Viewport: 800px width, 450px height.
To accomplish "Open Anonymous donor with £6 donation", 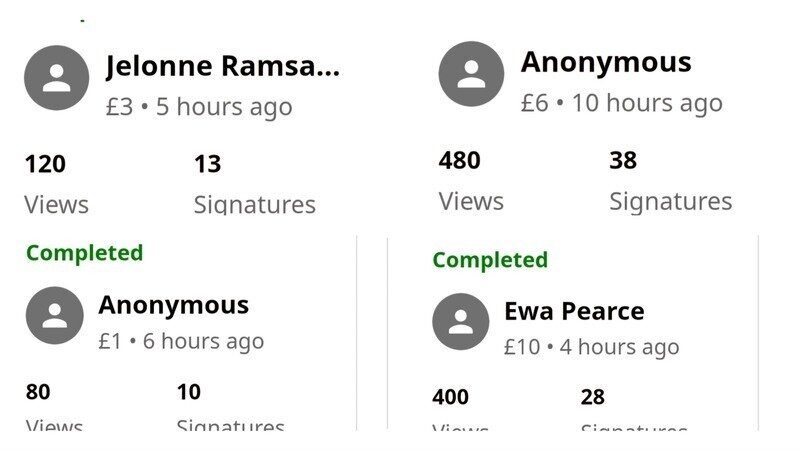I will tap(606, 62).
